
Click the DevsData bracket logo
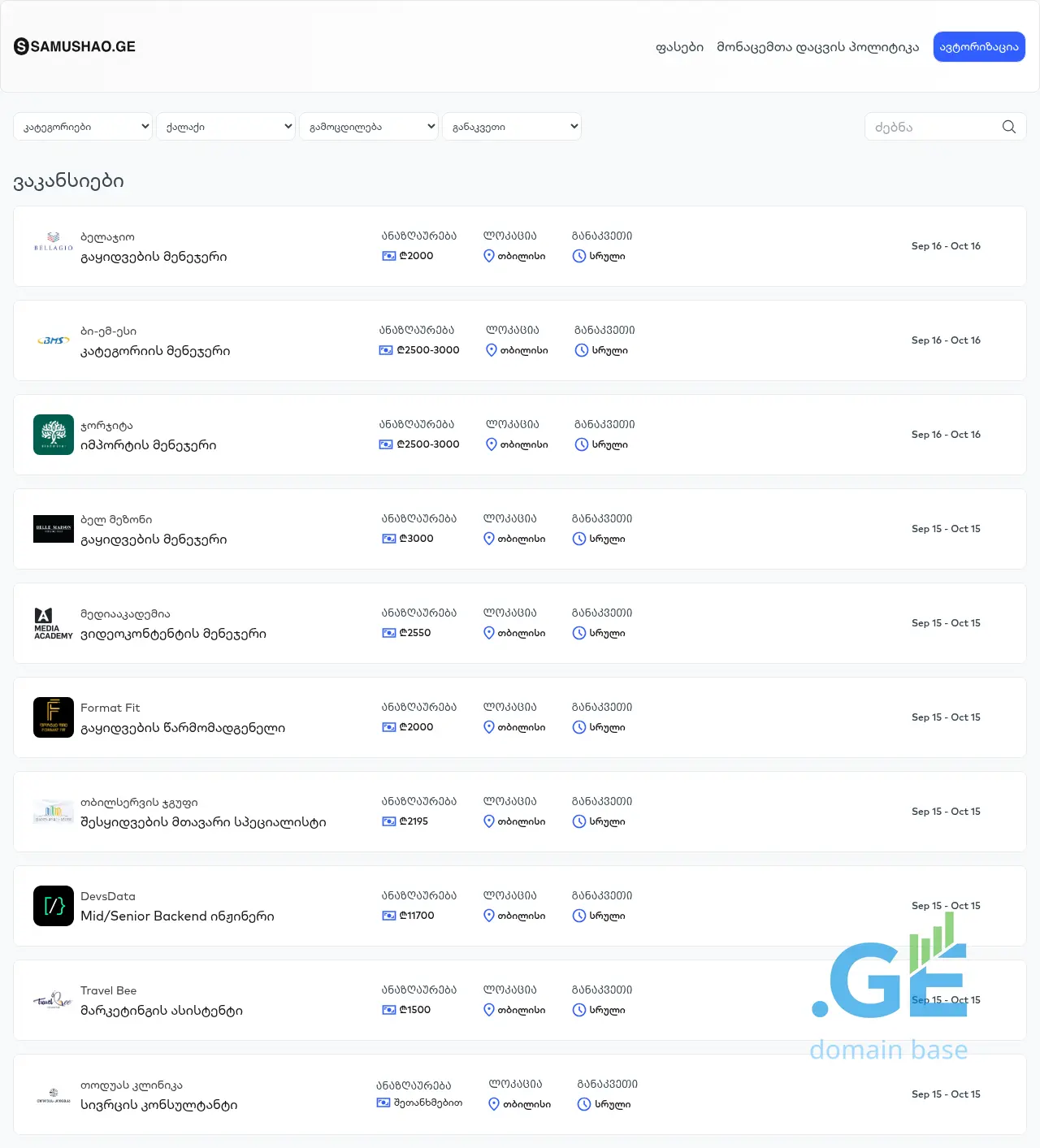(54, 906)
